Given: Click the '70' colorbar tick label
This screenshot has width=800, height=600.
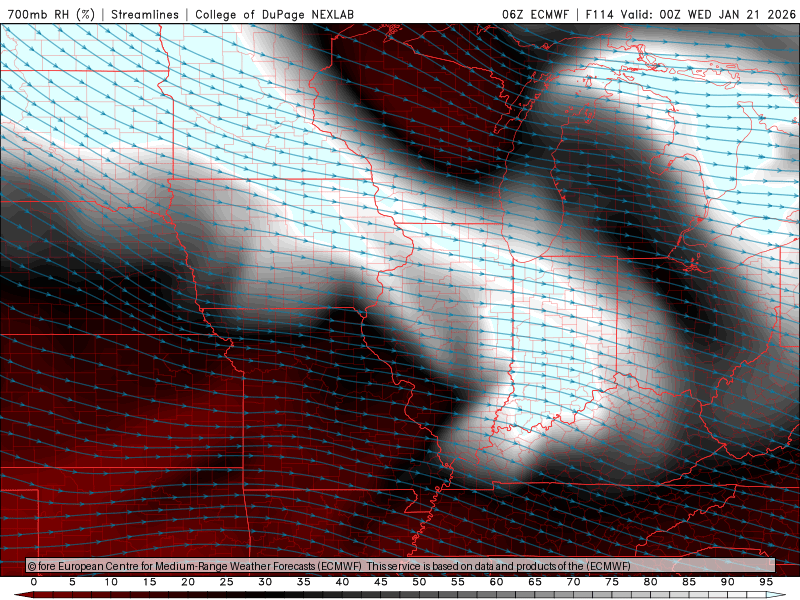Looking at the screenshot, I should click(573, 582).
